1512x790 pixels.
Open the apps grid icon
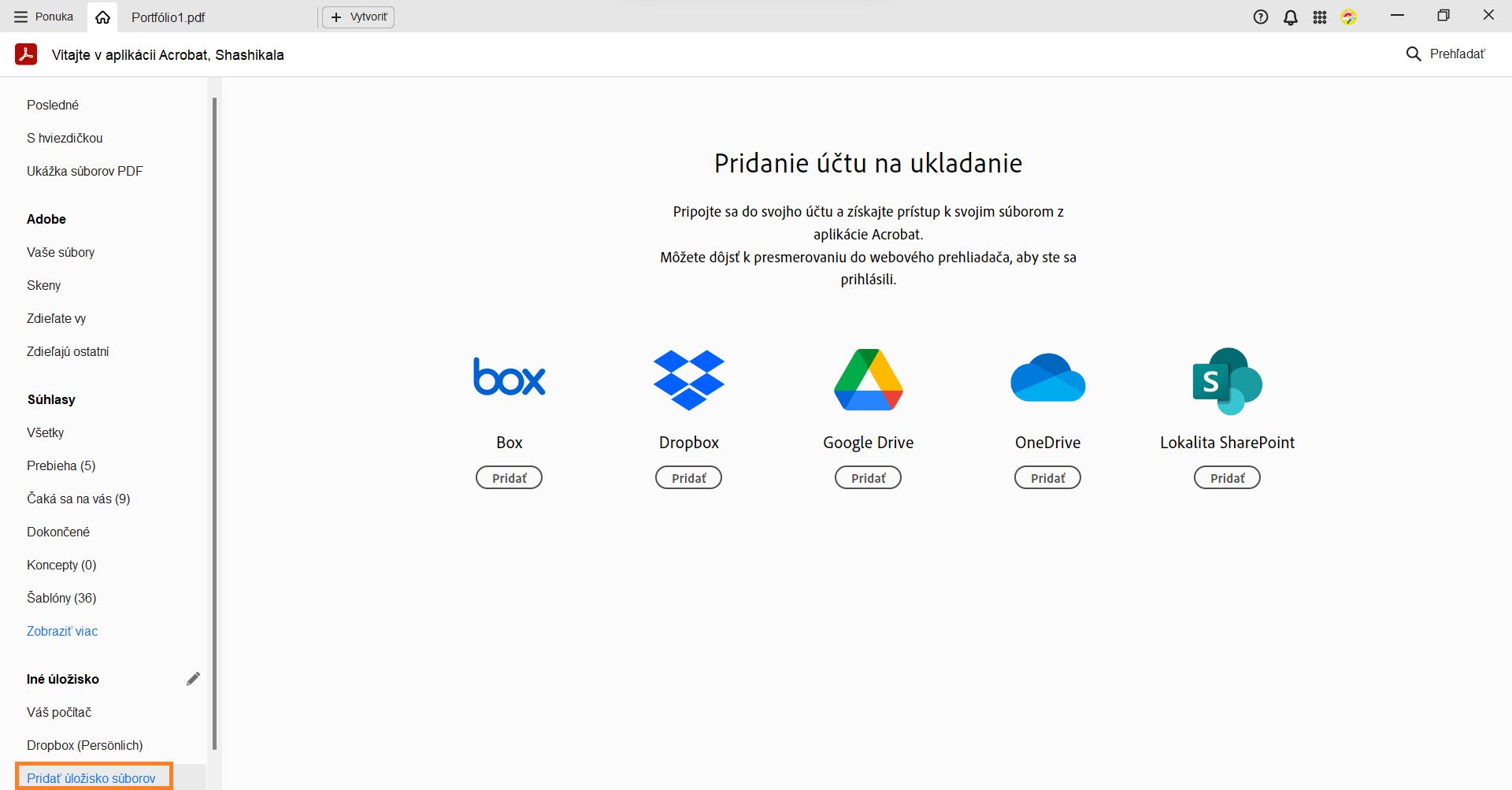point(1321,16)
